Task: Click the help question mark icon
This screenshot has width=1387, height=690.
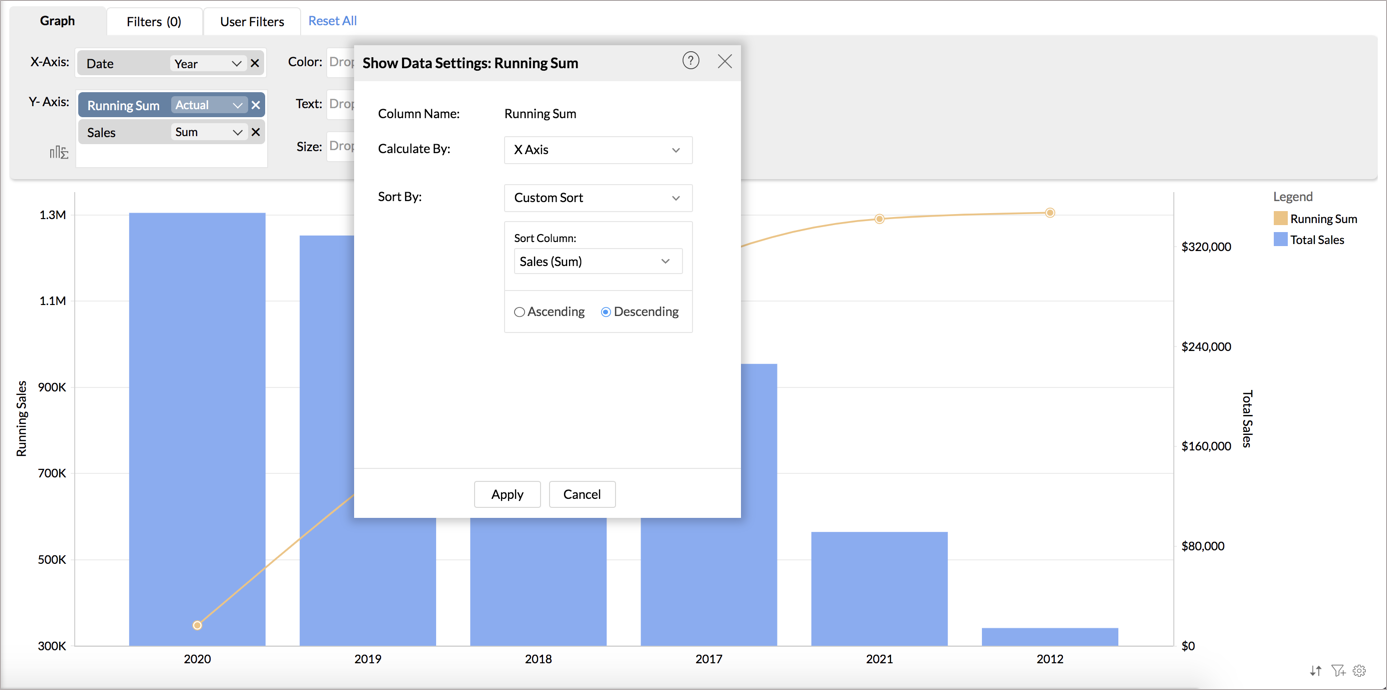Action: (x=691, y=61)
